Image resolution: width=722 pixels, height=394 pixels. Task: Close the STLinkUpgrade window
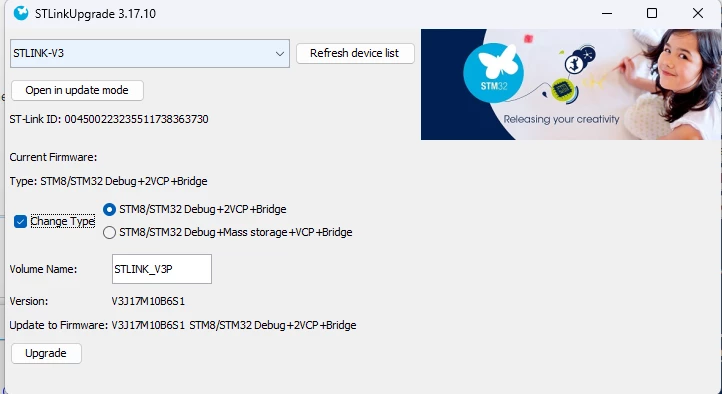tap(698, 13)
